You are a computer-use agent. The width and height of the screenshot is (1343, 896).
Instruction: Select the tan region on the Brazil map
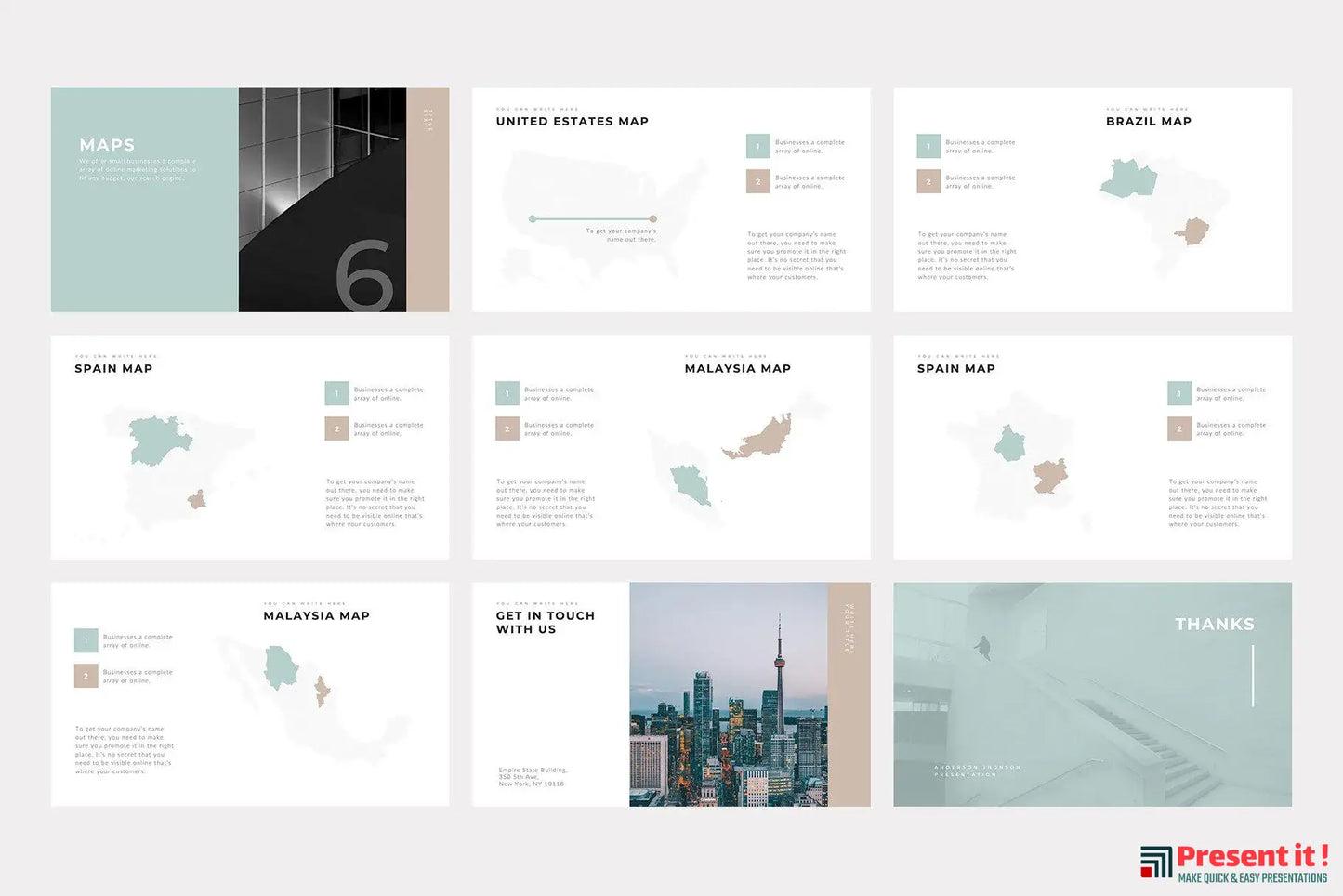tap(1192, 231)
